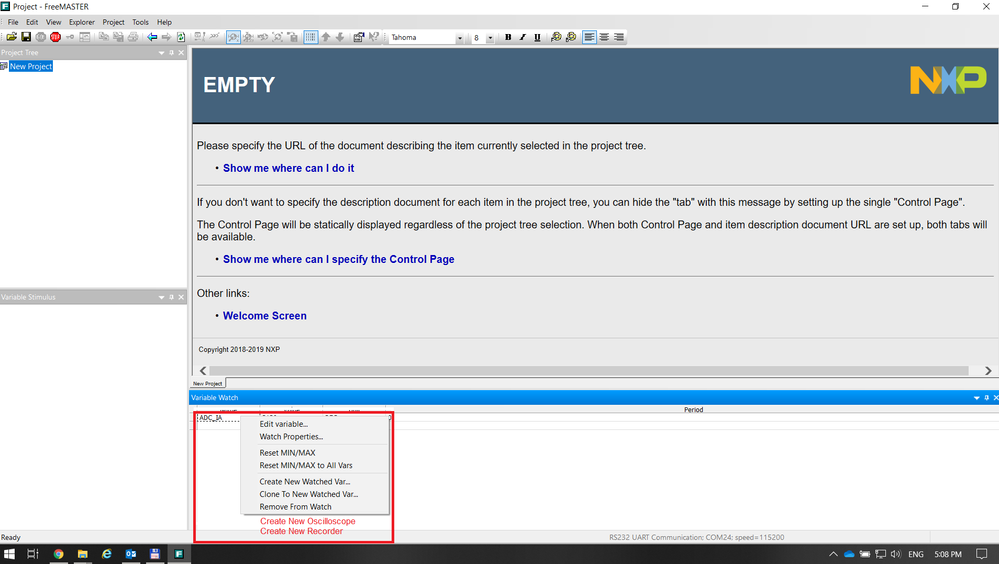Follow the Show me where can I do it link

click(x=289, y=168)
